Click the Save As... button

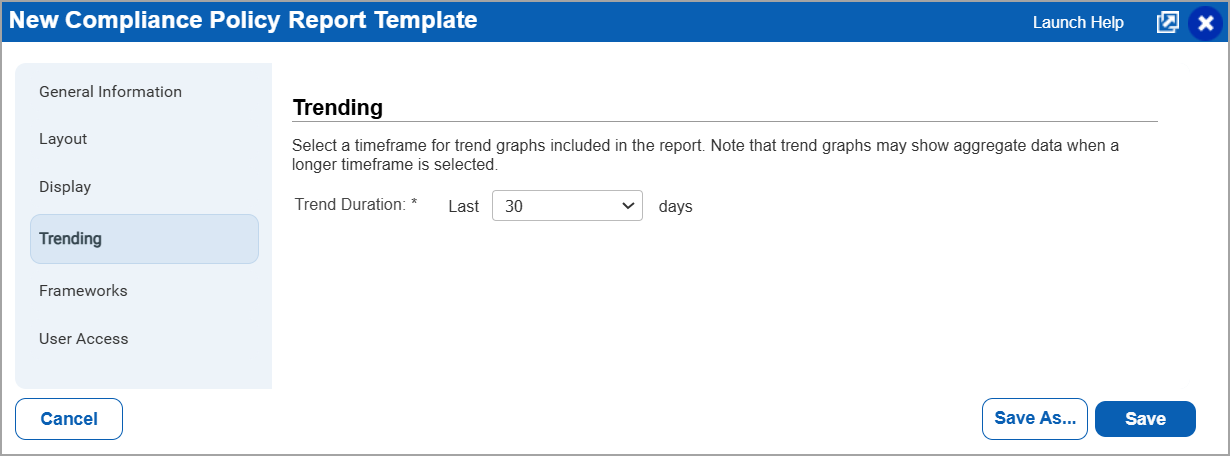pyautogui.click(x=1035, y=419)
